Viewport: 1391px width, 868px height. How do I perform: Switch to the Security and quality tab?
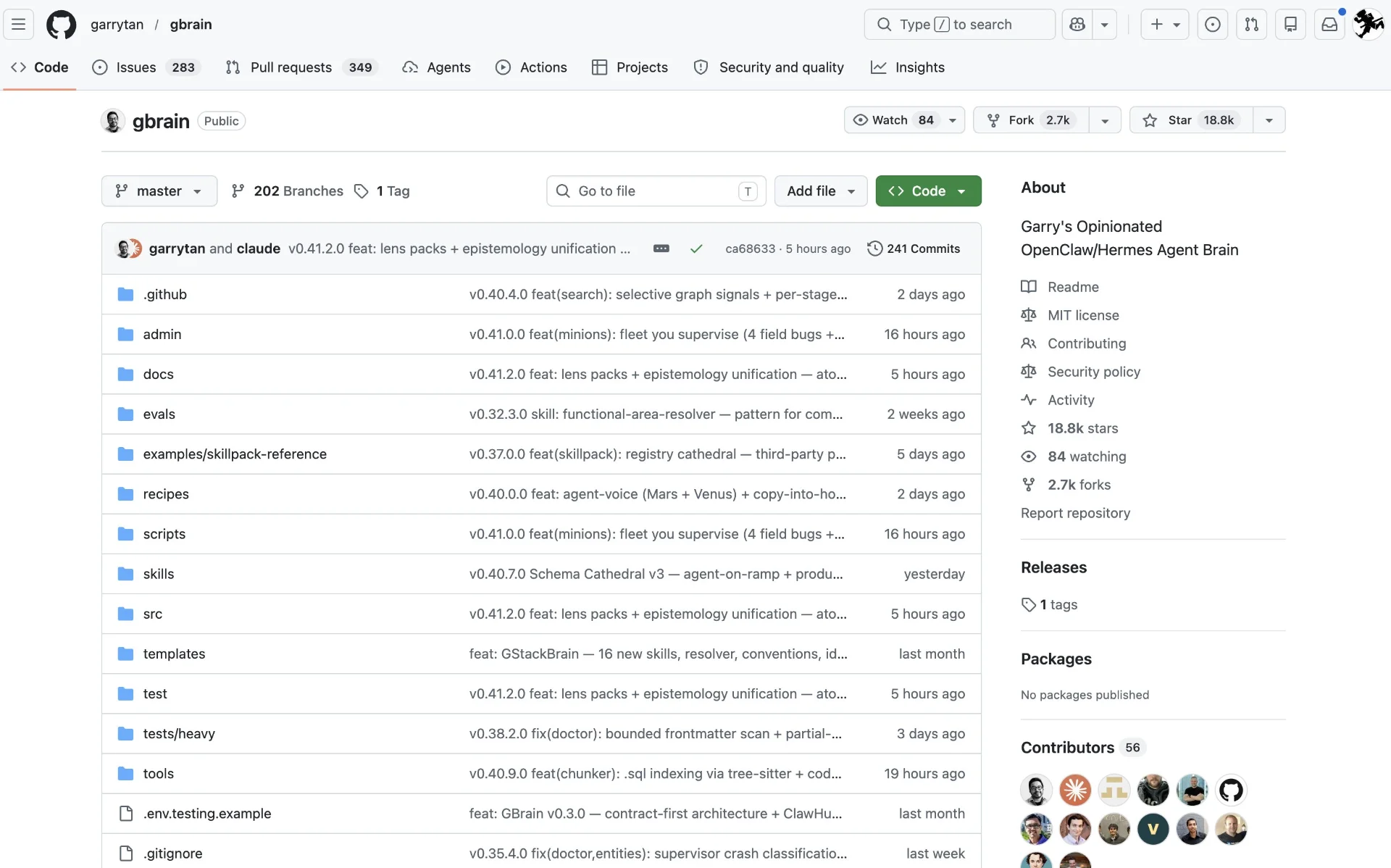click(769, 67)
